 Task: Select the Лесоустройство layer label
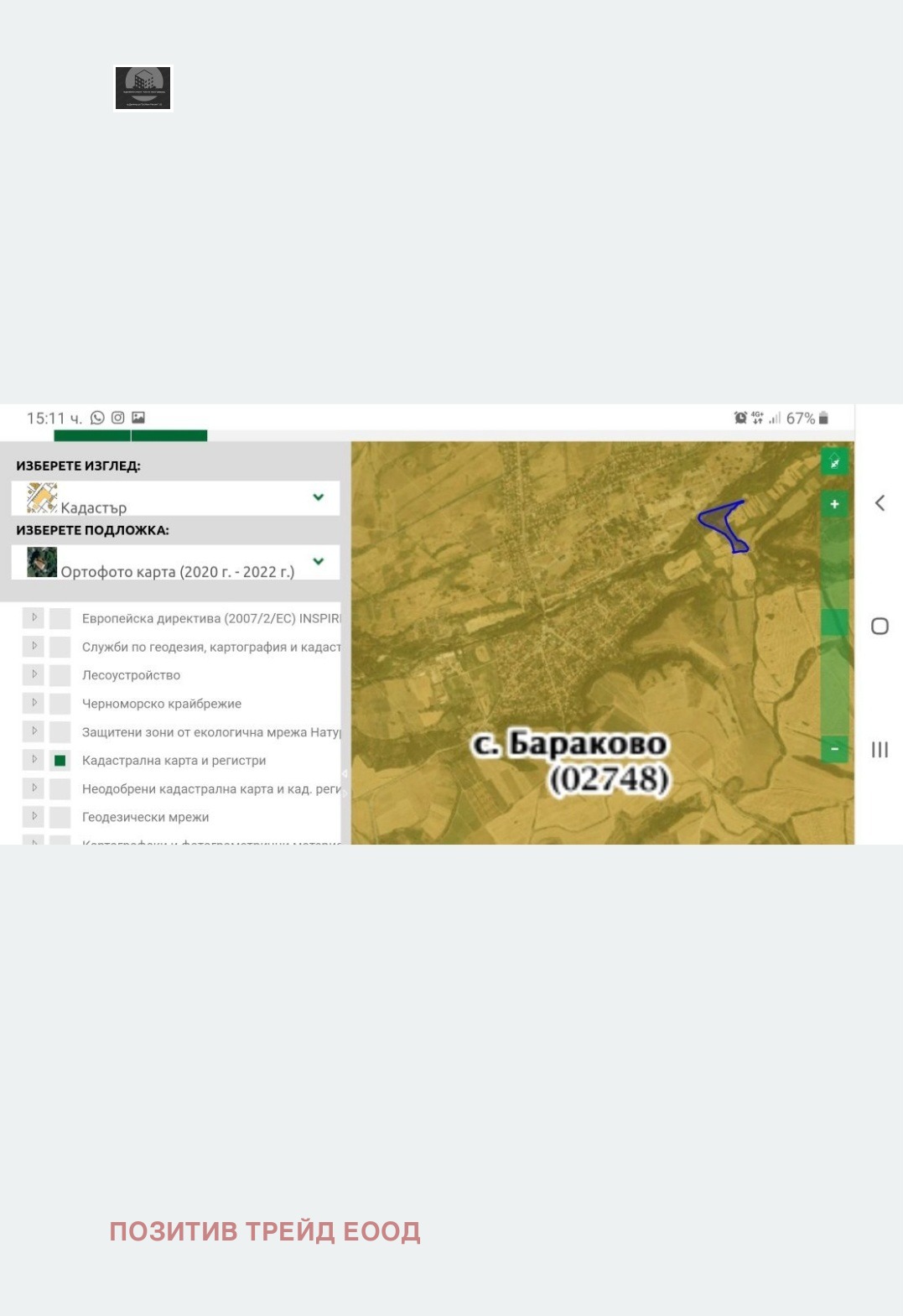pyautogui.click(x=131, y=675)
